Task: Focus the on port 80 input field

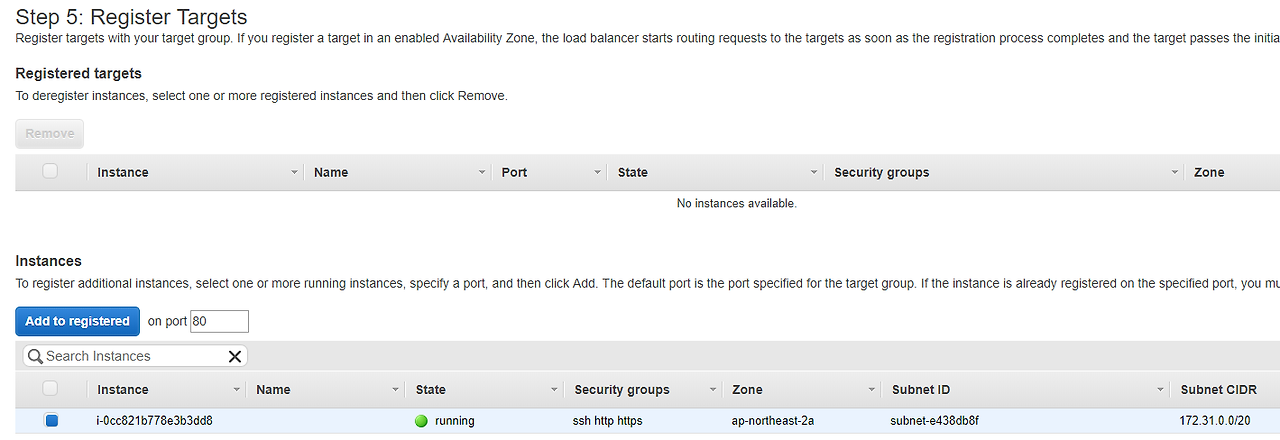Action: (219, 321)
